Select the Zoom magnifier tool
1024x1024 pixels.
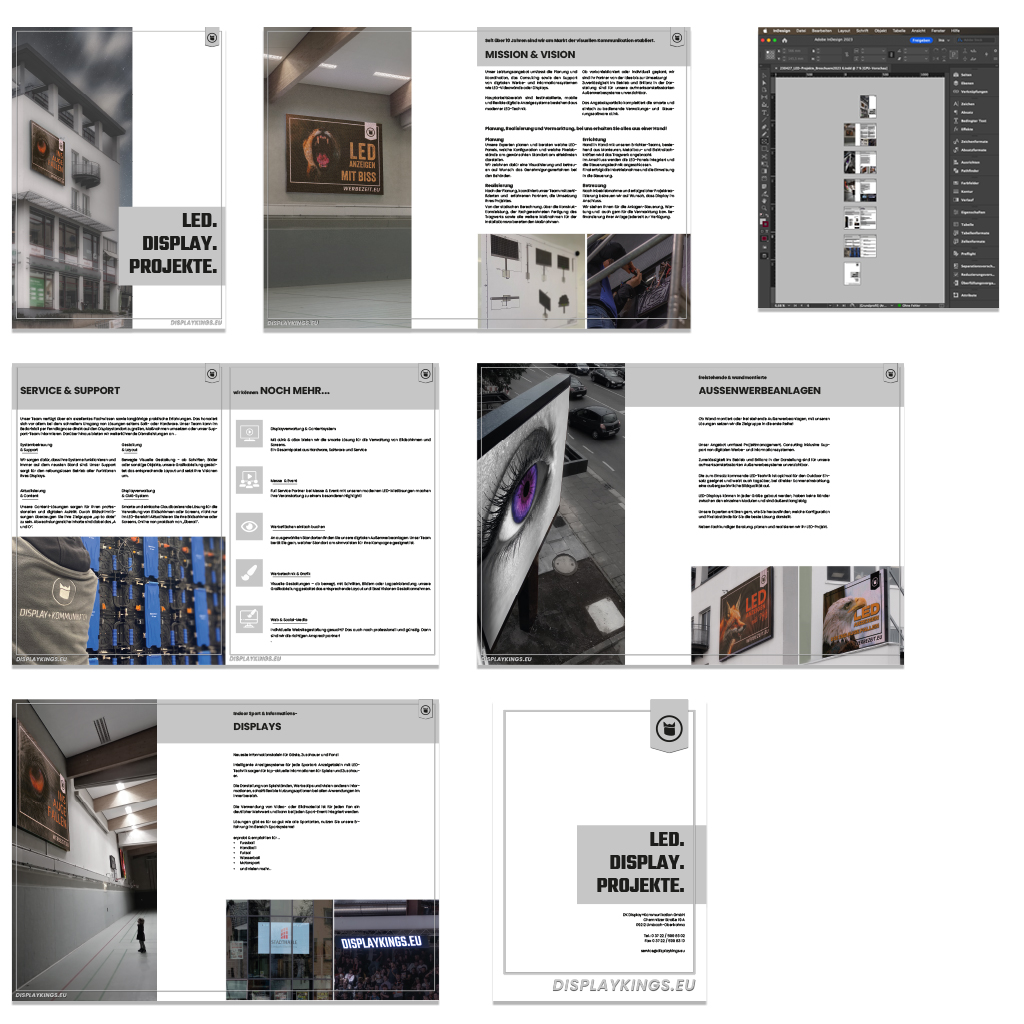tap(764, 208)
